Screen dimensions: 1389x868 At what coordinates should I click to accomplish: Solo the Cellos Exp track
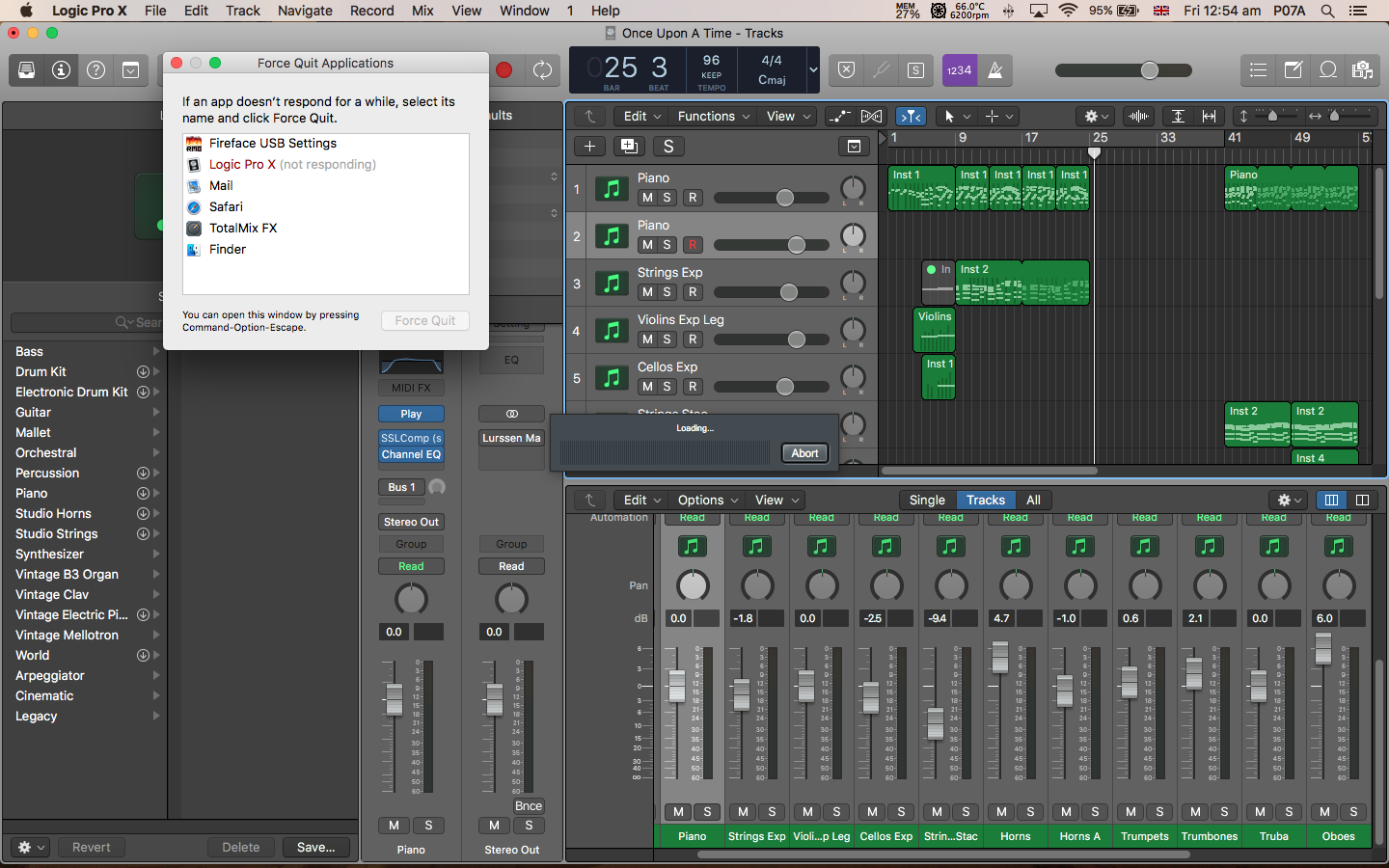tap(667, 387)
